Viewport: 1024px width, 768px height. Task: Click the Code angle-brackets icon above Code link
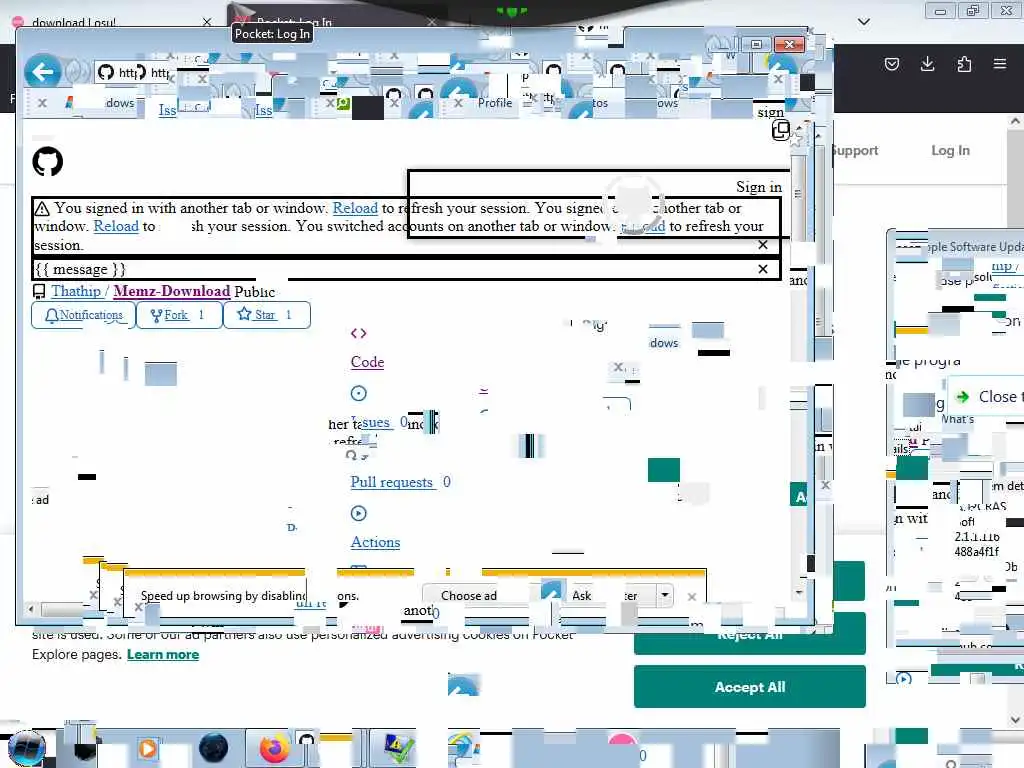pyautogui.click(x=359, y=334)
